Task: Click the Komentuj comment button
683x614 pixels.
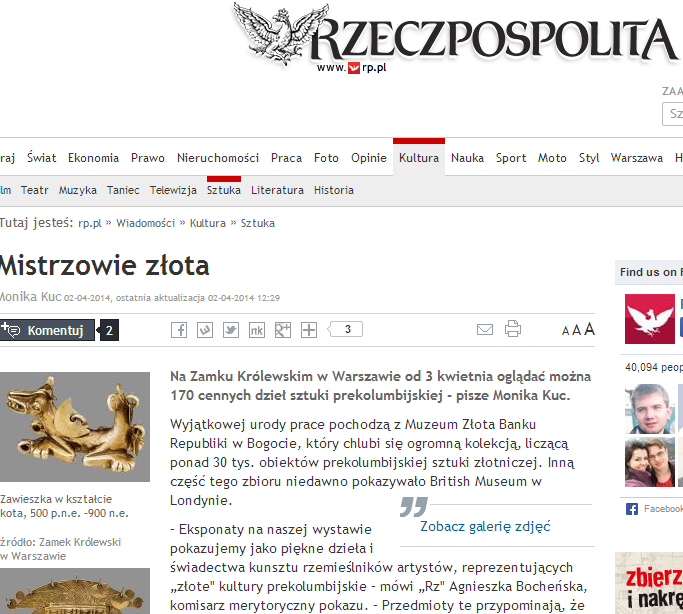Action: [47, 330]
